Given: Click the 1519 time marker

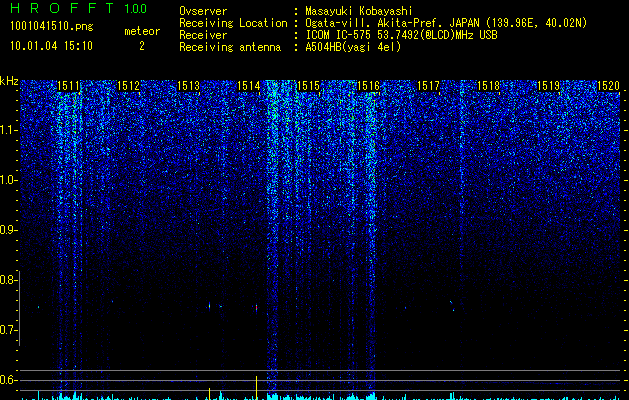Looking at the screenshot, I should pyautogui.click(x=548, y=86).
